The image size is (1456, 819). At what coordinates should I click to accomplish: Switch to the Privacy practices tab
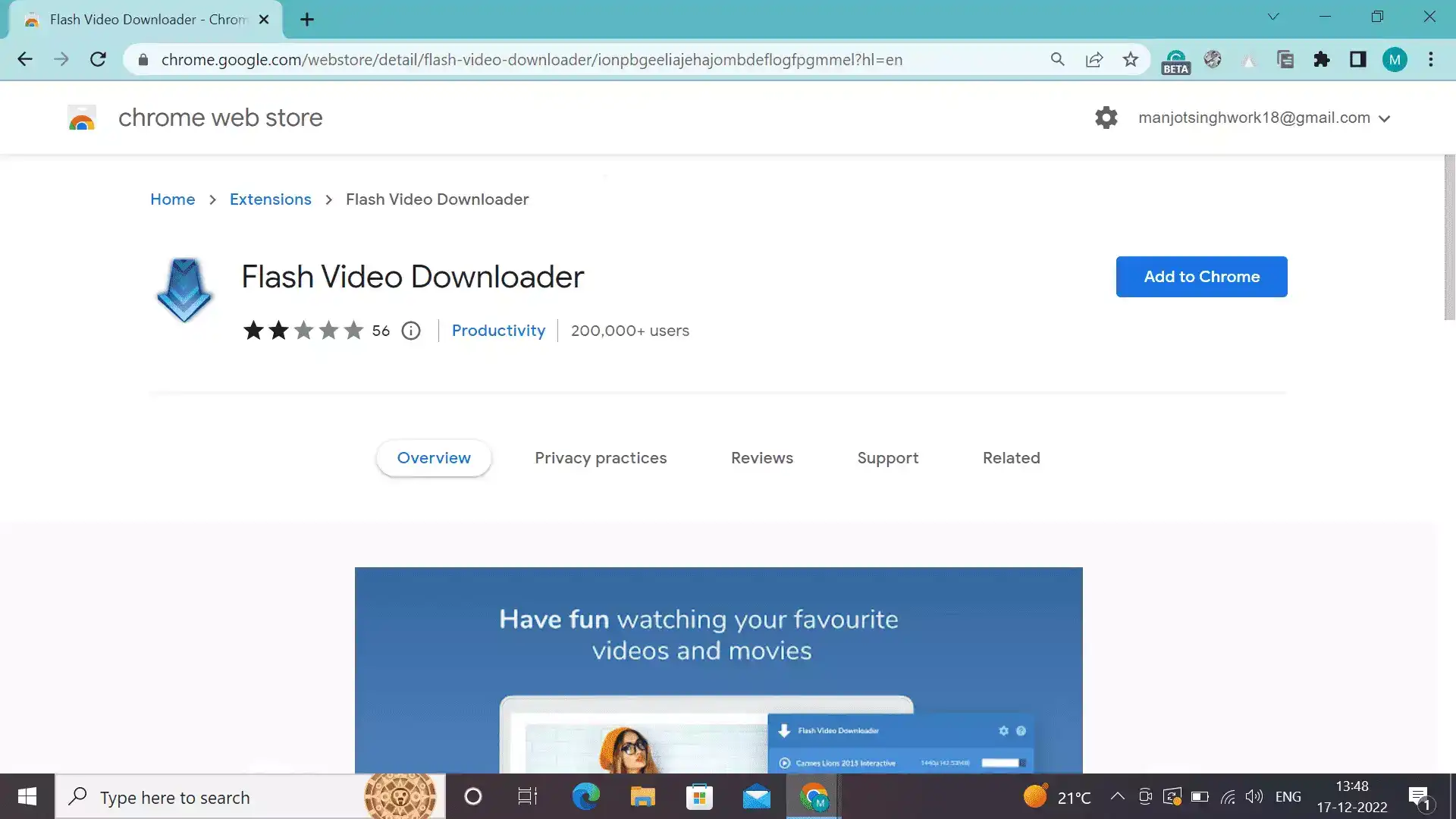601,458
